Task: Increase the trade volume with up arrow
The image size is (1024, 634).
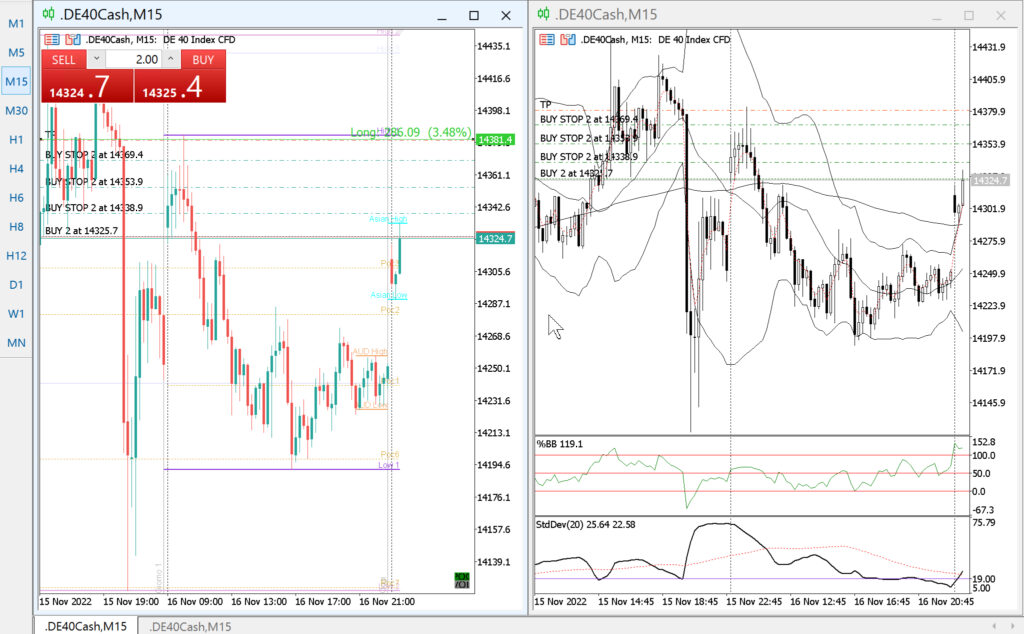Action: (170, 59)
